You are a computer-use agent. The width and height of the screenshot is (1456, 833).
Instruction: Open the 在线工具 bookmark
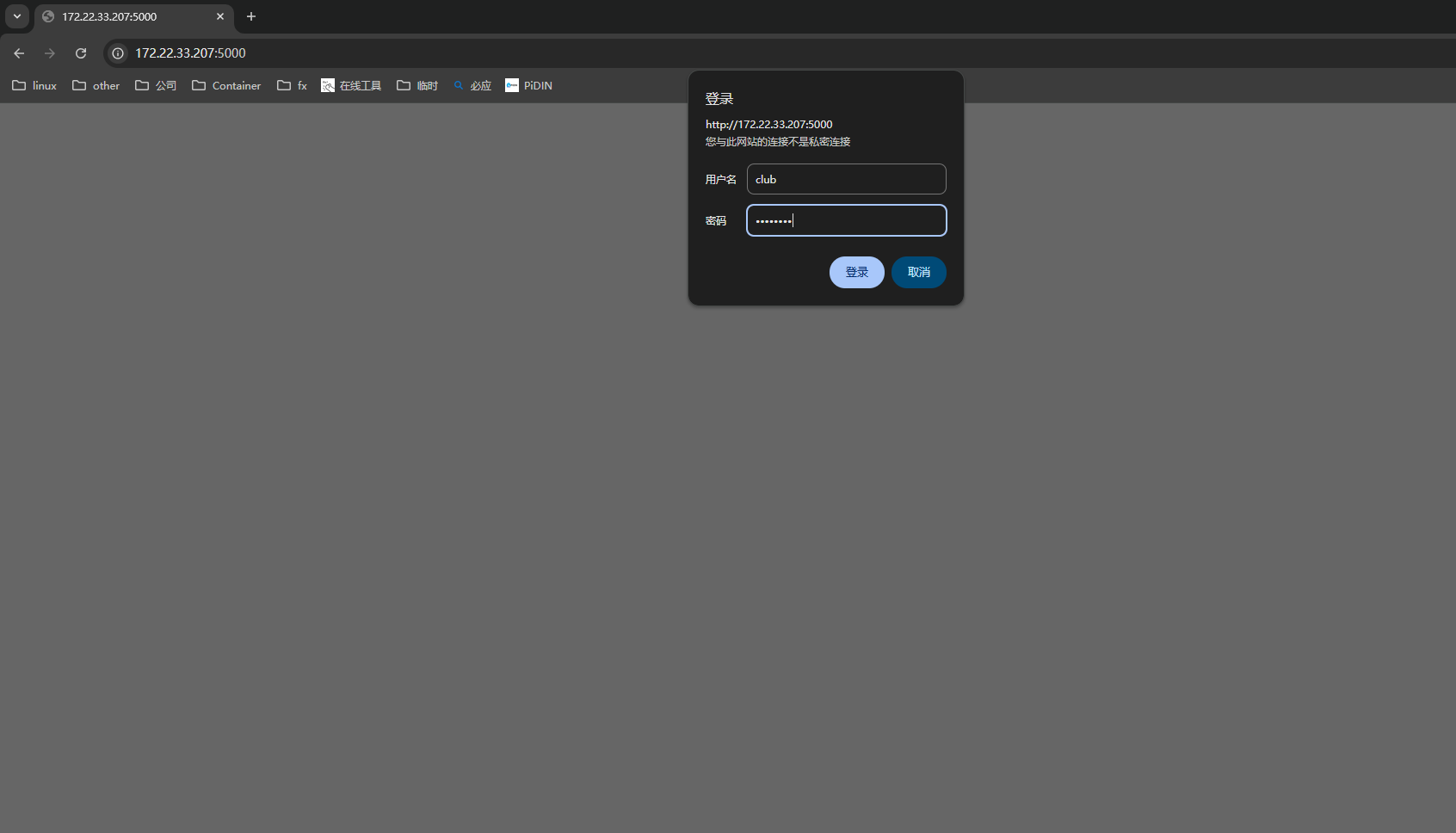[x=351, y=85]
